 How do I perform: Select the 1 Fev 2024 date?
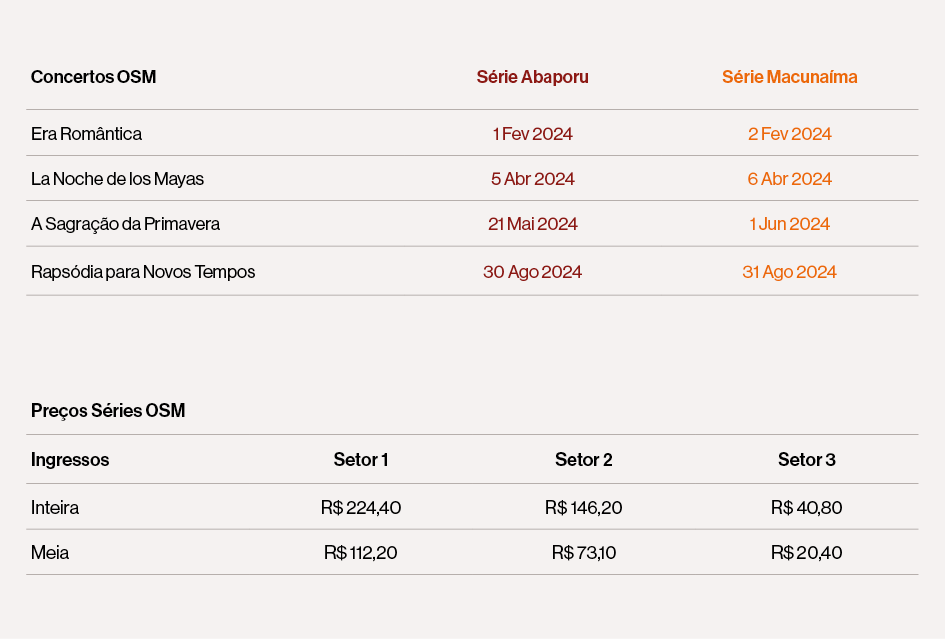pos(532,134)
